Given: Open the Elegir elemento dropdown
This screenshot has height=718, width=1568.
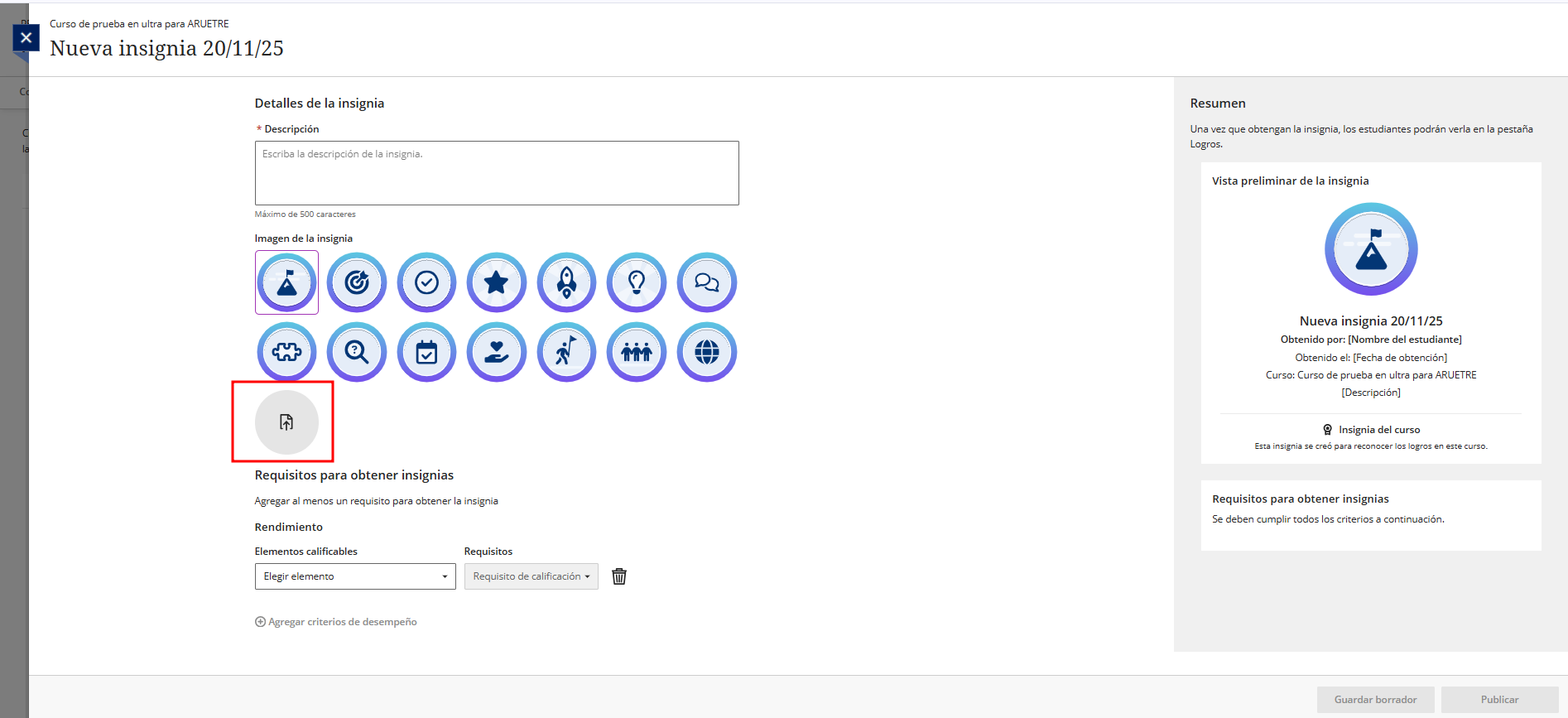Looking at the screenshot, I should (x=355, y=576).
